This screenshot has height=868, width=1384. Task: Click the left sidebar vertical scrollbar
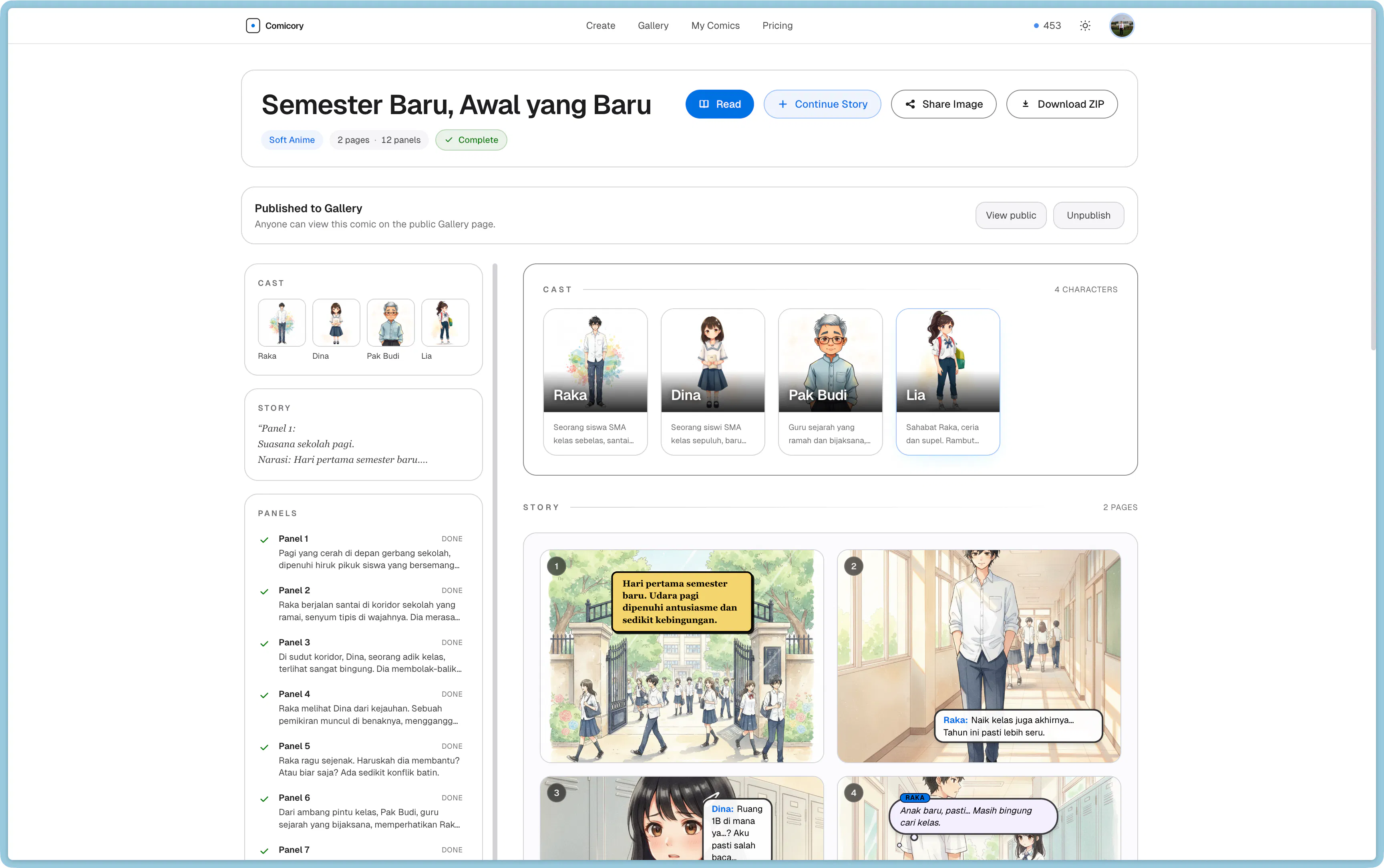tap(495, 561)
